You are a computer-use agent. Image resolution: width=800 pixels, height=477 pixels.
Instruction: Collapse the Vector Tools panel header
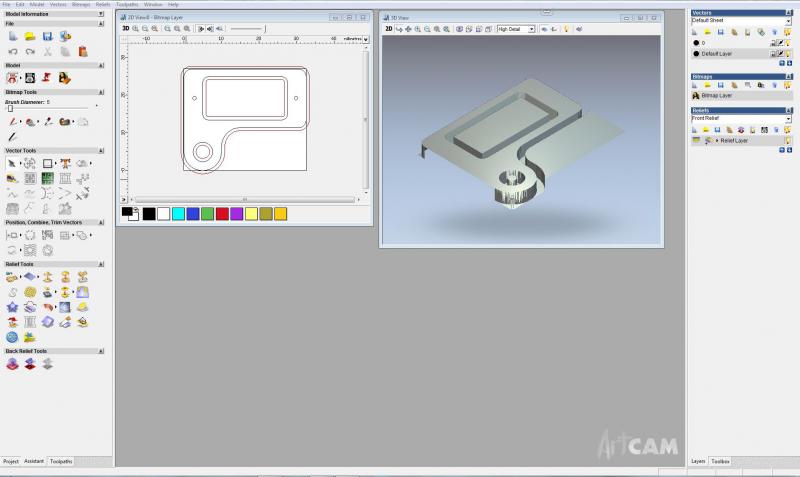click(x=100, y=150)
